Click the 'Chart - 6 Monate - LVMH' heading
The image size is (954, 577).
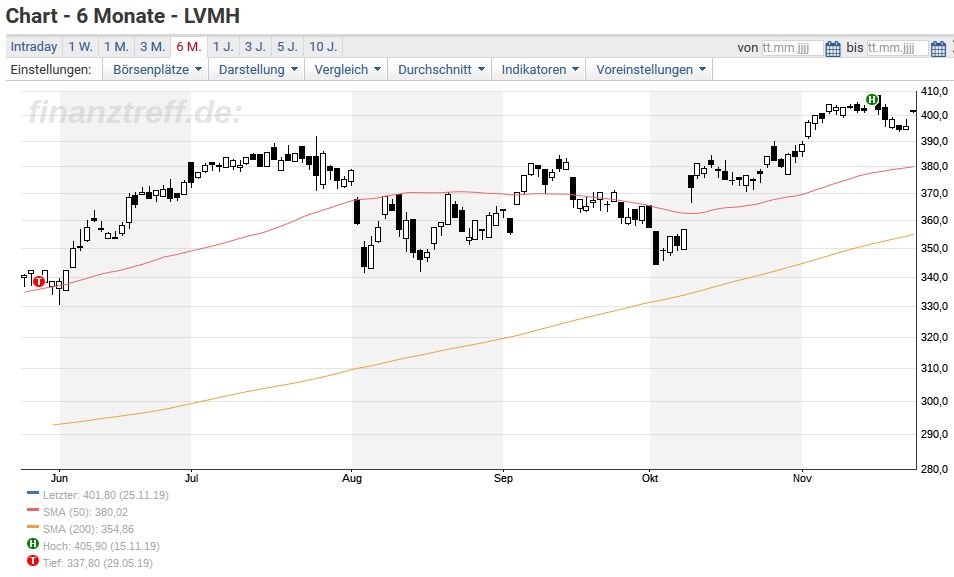click(x=123, y=16)
